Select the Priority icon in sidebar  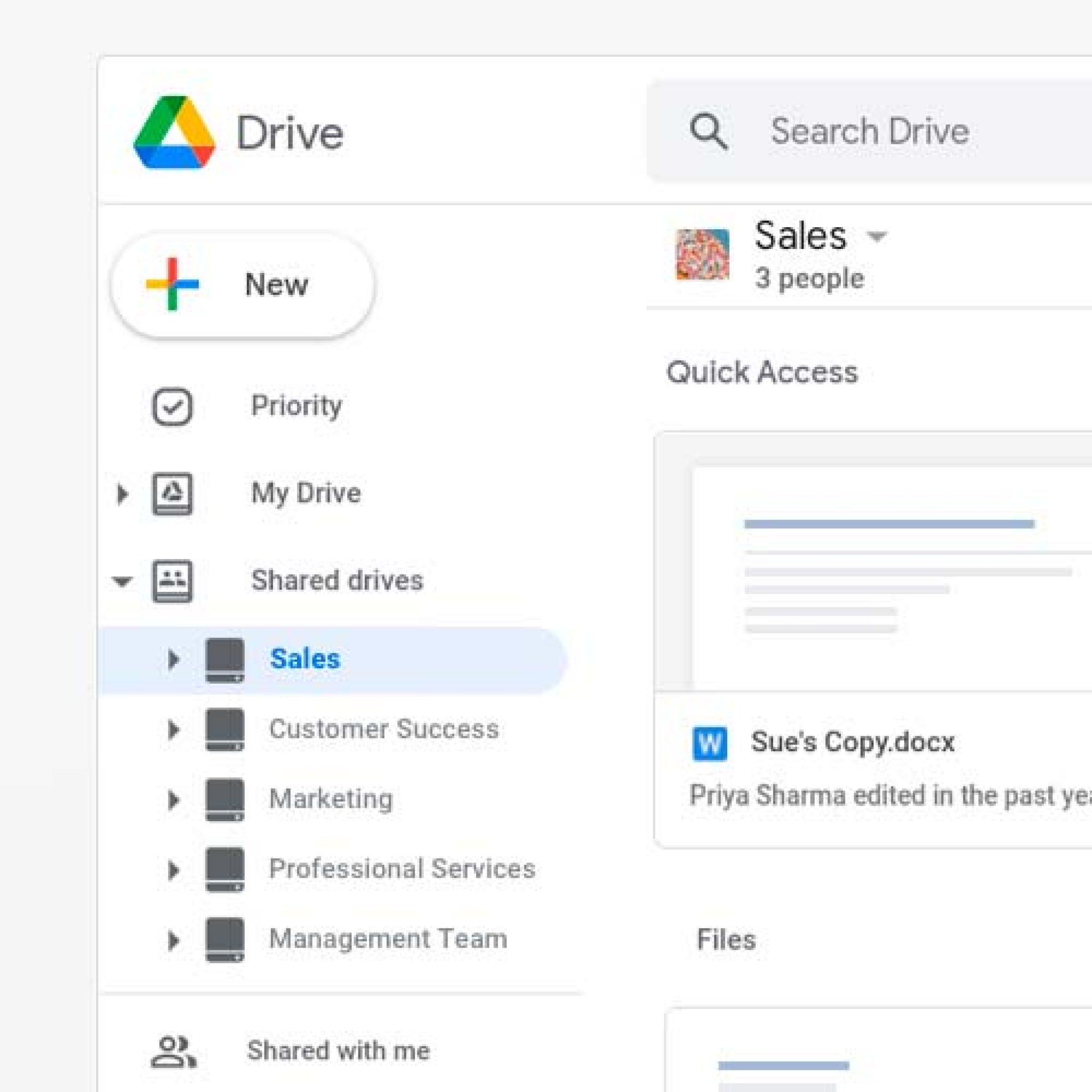click(172, 406)
